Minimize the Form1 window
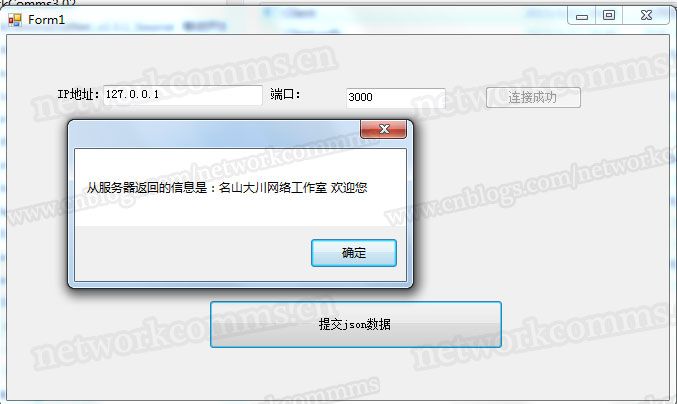Screen dimensions: 677x404 (x=582, y=16)
